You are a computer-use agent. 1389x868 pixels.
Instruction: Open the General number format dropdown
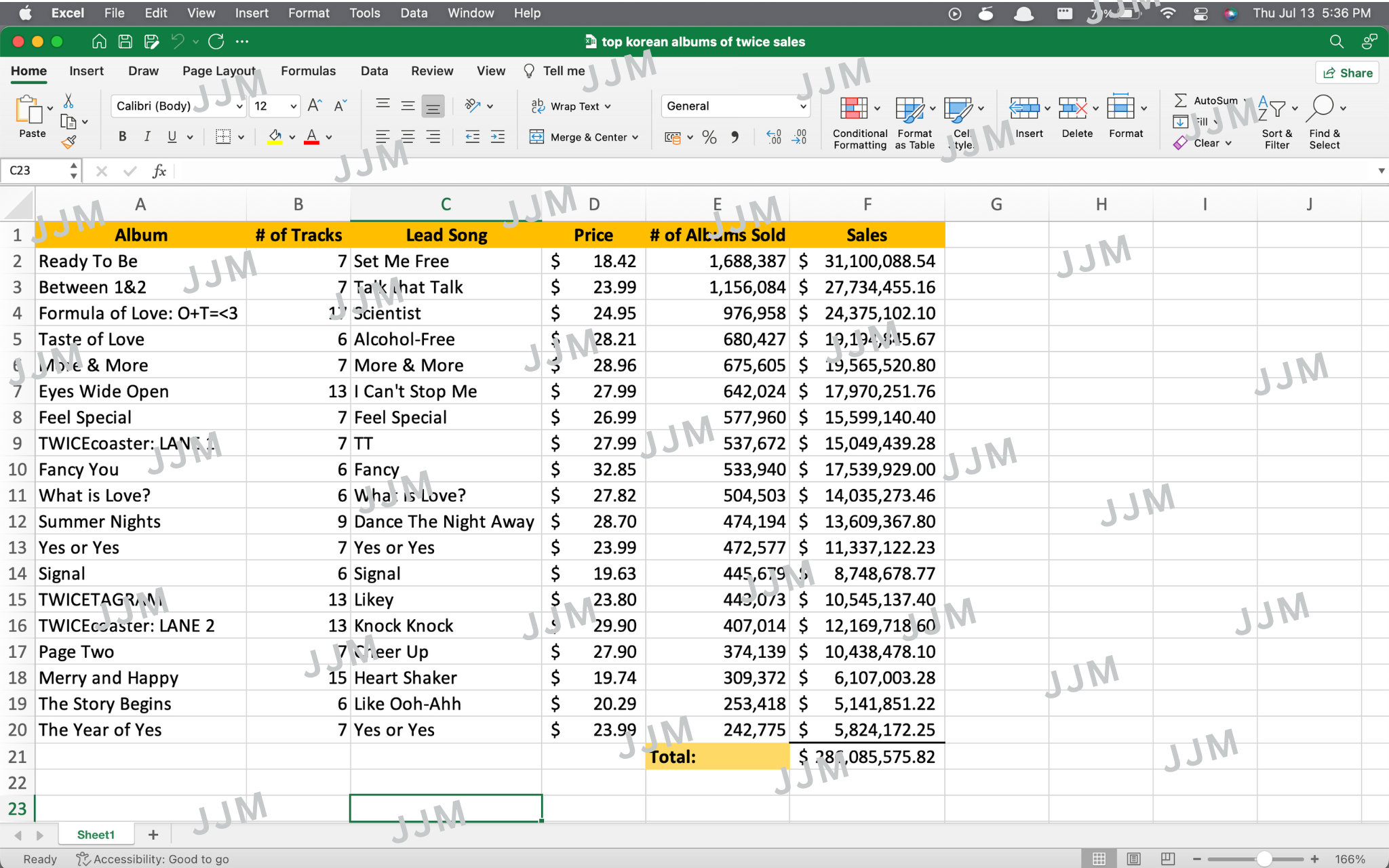click(x=803, y=106)
